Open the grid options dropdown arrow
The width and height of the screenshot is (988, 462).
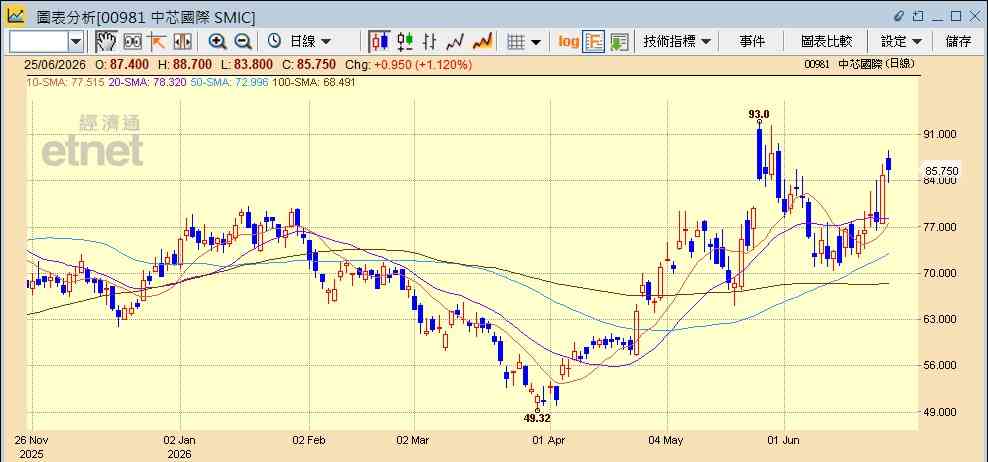(536, 42)
